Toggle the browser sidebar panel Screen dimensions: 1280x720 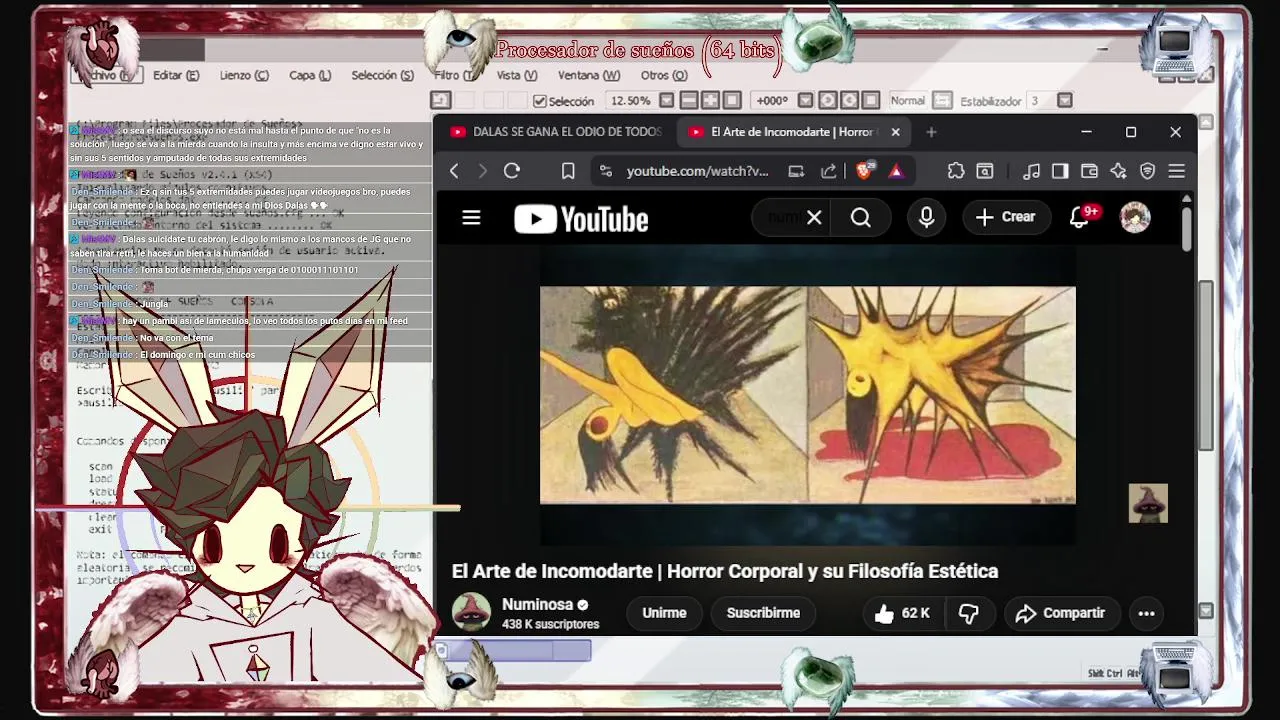click(1060, 171)
